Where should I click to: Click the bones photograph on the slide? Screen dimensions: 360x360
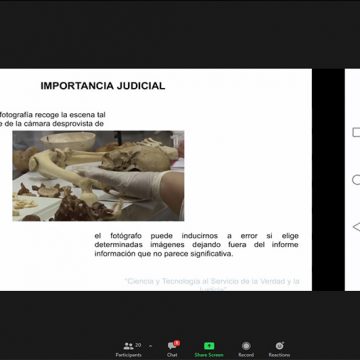tap(98, 176)
